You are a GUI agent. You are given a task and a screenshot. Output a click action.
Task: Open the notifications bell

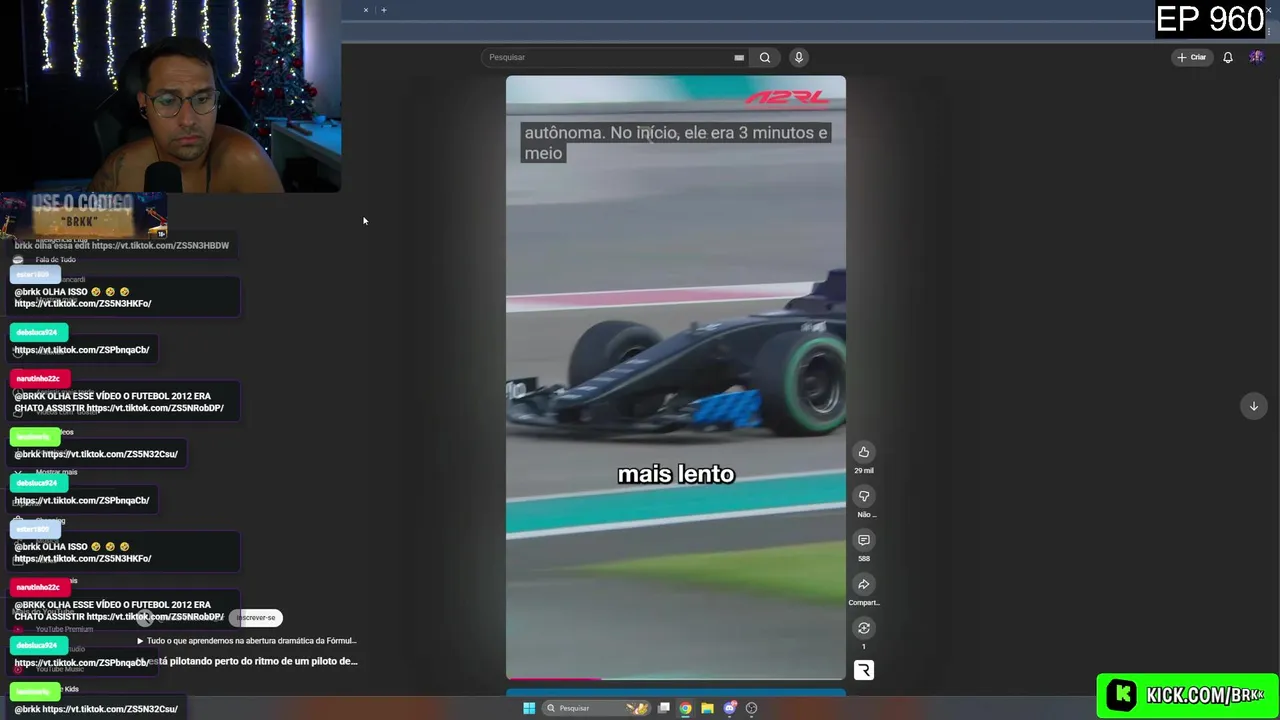click(x=1228, y=57)
